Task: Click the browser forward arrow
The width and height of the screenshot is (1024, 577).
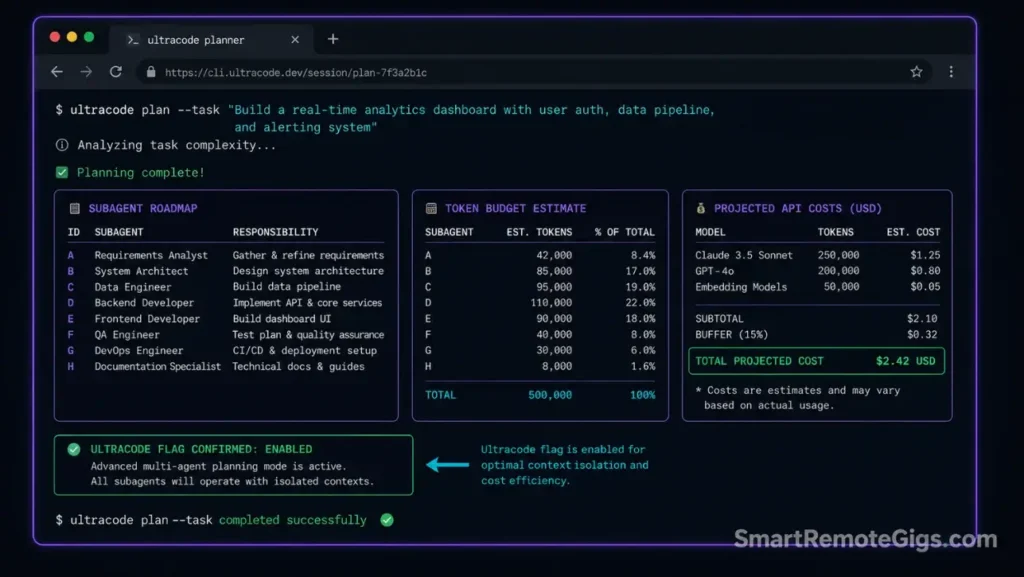Action: (86, 72)
